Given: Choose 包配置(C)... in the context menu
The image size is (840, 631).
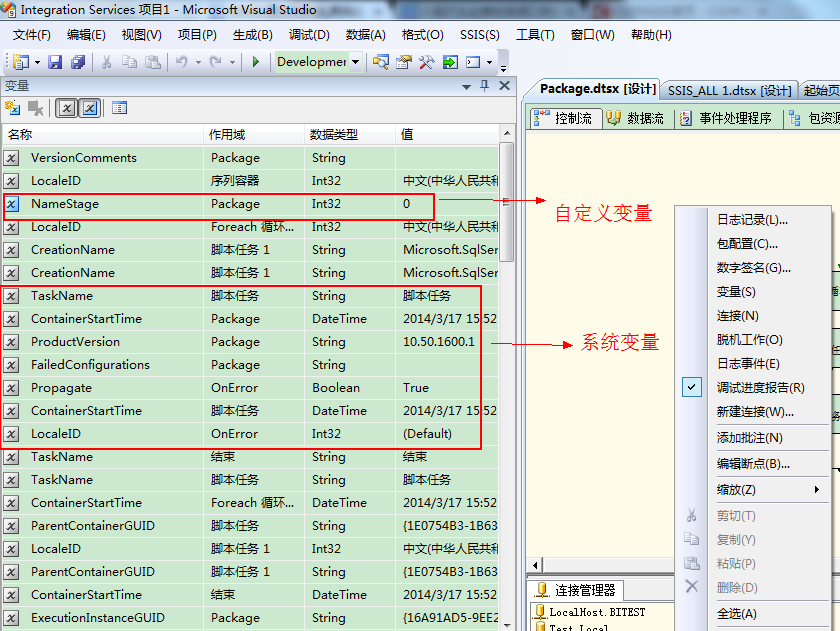Looking at the screenshot, I should tap(747, 244).
